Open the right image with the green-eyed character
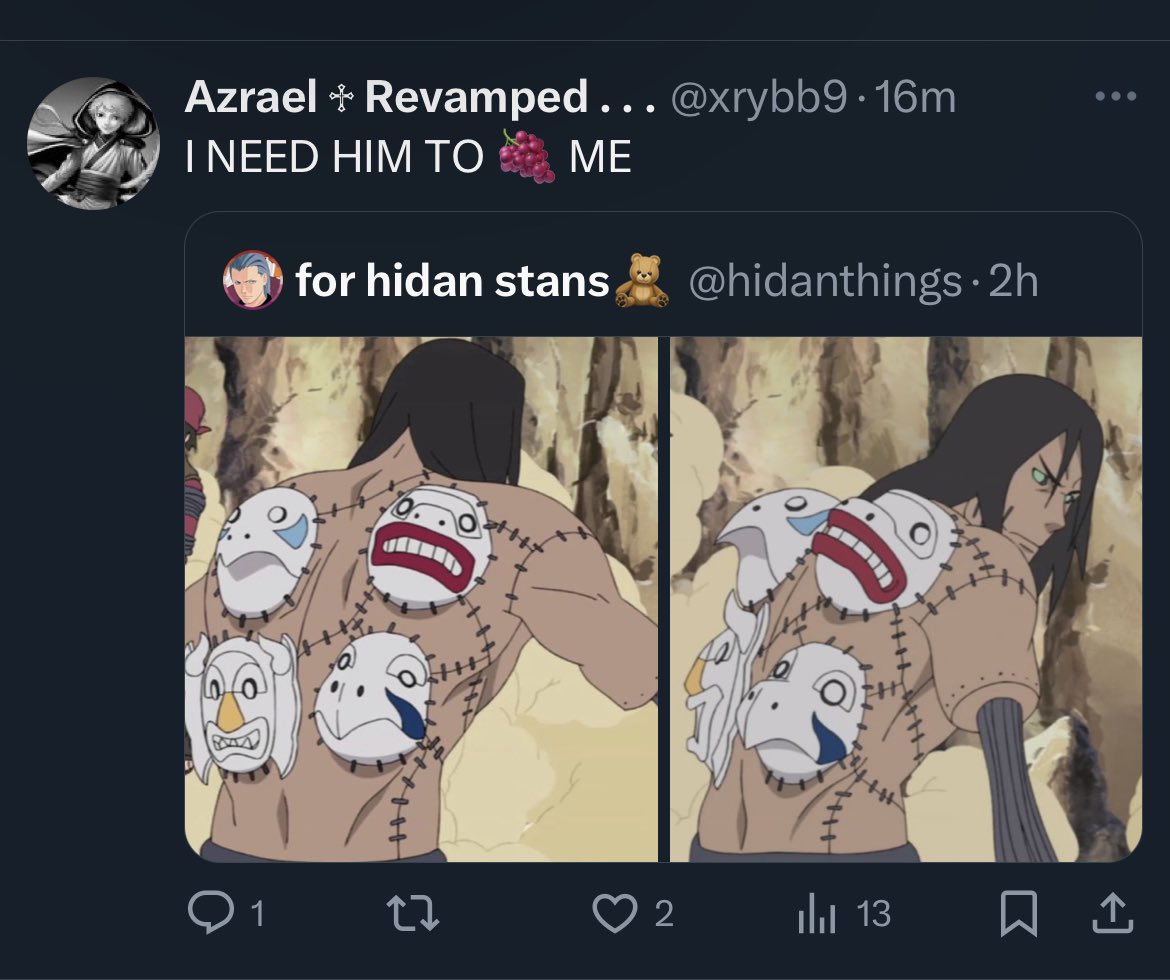Image resolution: width=1170 pixels, height=980 pixels. tap(906, 599)
